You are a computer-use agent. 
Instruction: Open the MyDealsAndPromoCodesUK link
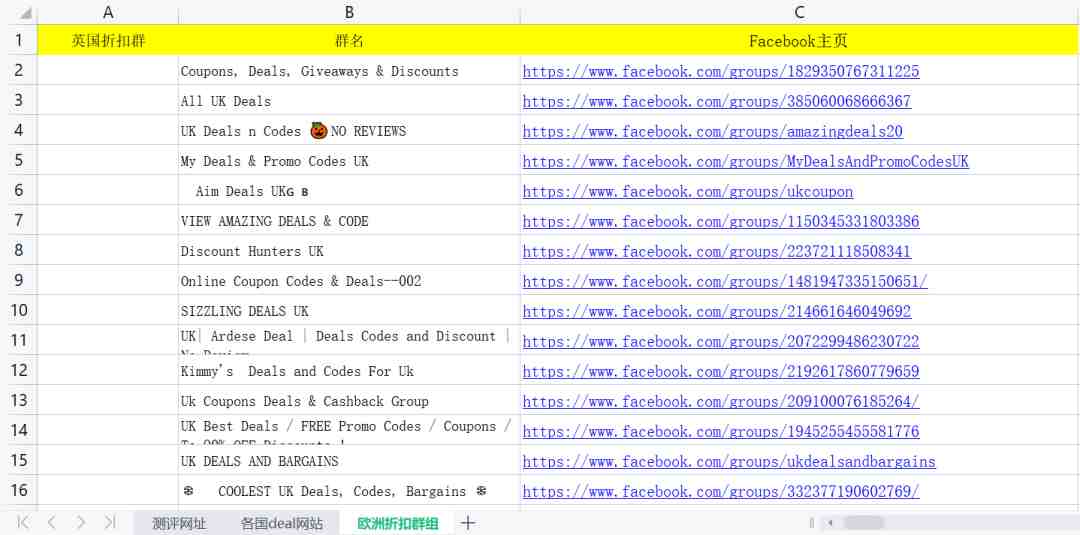click(746, 161)
